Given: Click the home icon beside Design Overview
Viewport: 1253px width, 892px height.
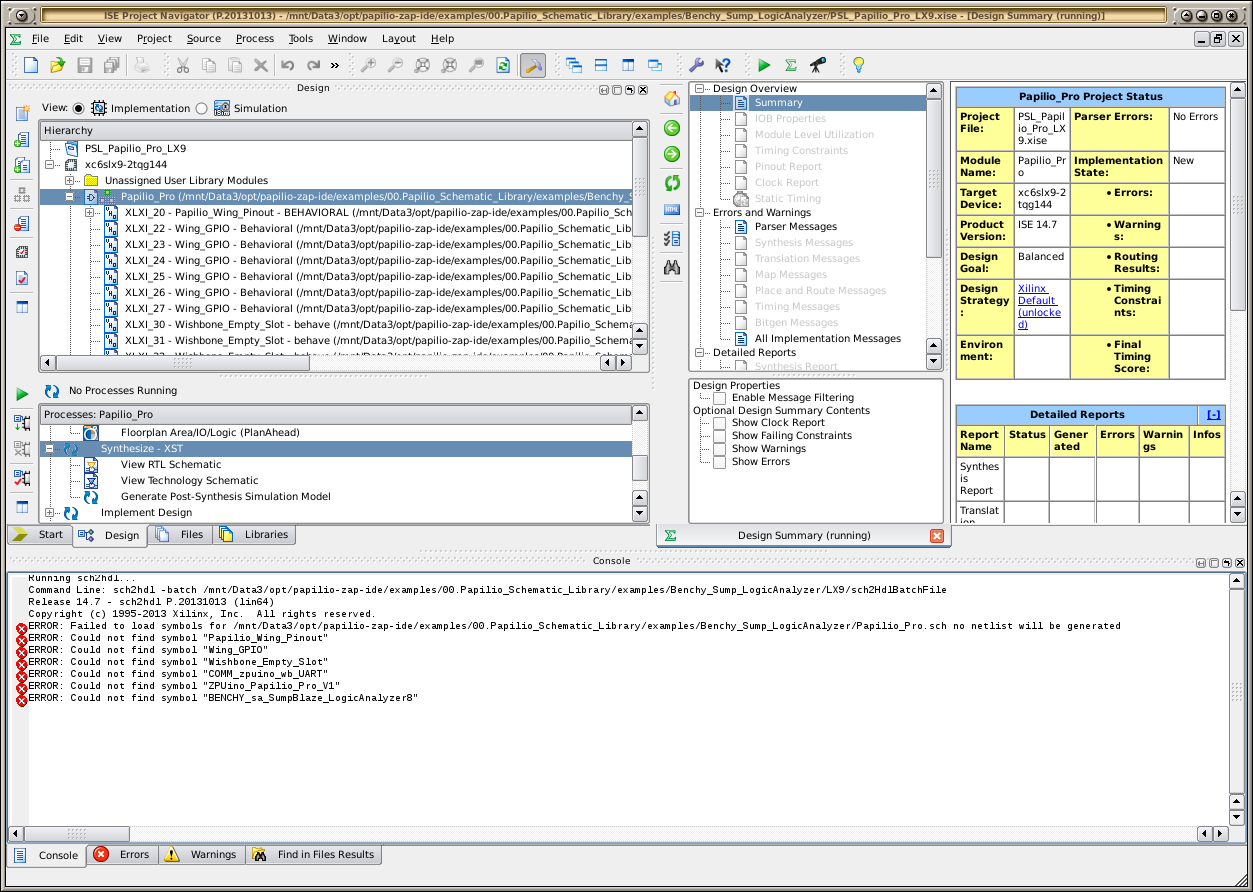Looking at the screenshot, I should point(672,99).
